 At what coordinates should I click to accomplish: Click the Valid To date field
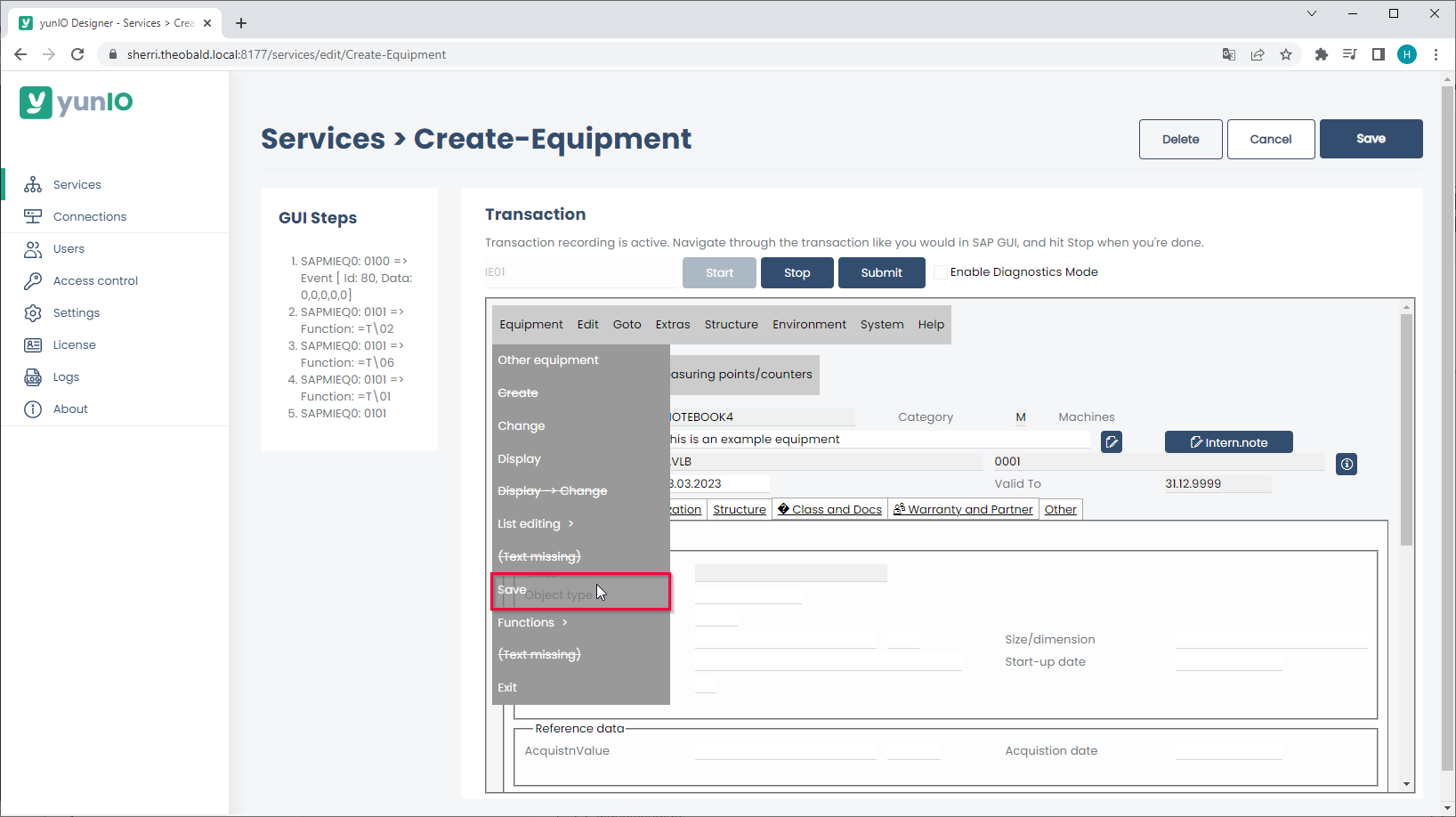coord(1217,484)
